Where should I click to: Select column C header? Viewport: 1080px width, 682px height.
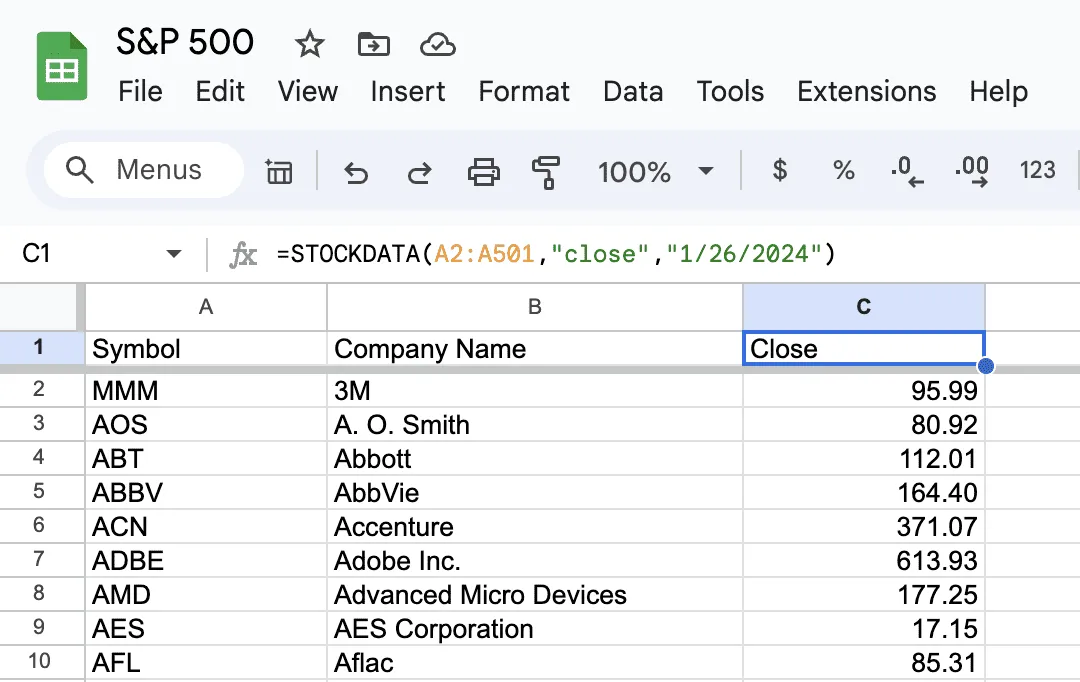pyautogui.click(x=864, y=307)
